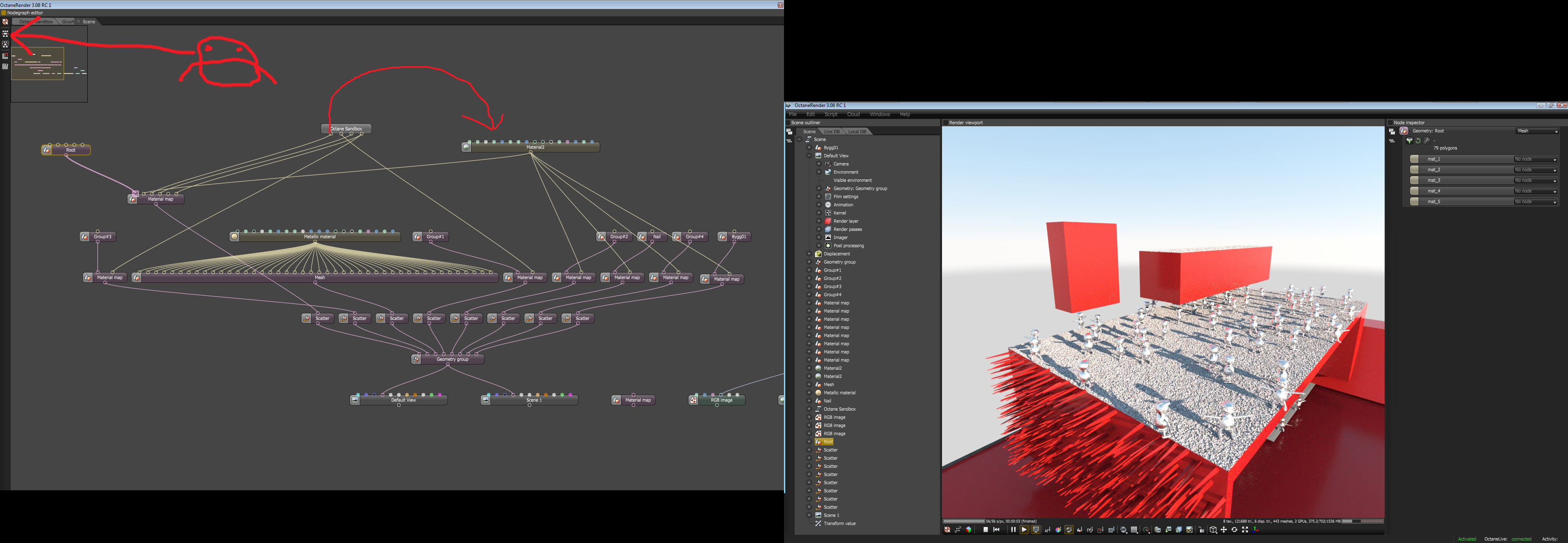Screen dimensions: 1568x543
Task: Click the restart render rewind icon
Action: click(996, 530)
